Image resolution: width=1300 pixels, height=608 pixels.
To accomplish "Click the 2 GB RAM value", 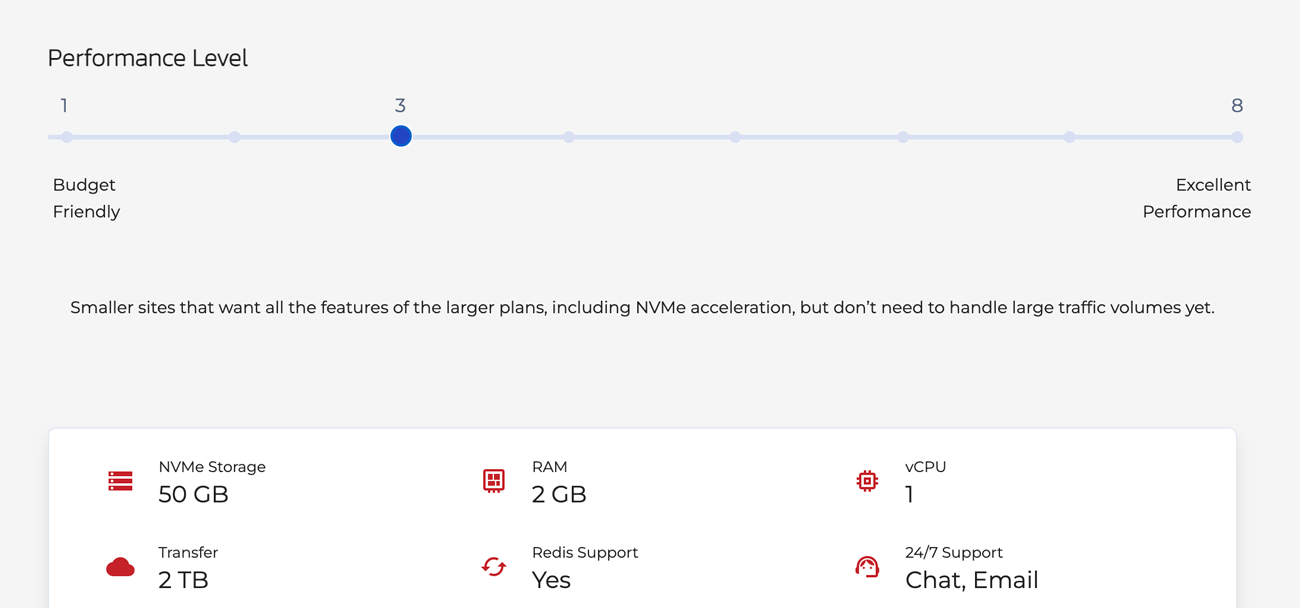I will (x=559, y=494).
